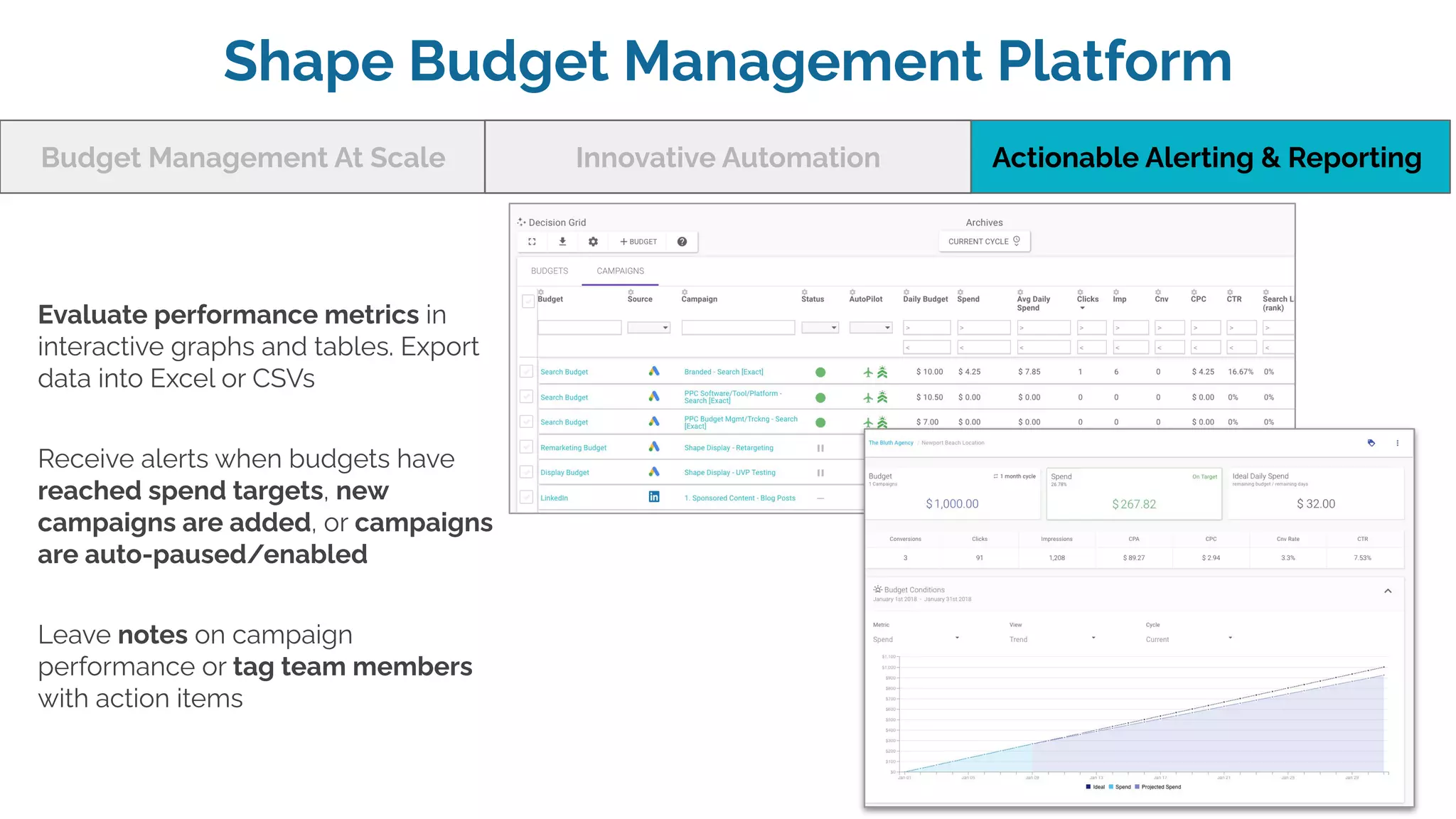
Task: Click the Google Ads icon in PPC Software/Tool/Platform row
Action: point(654,397)
